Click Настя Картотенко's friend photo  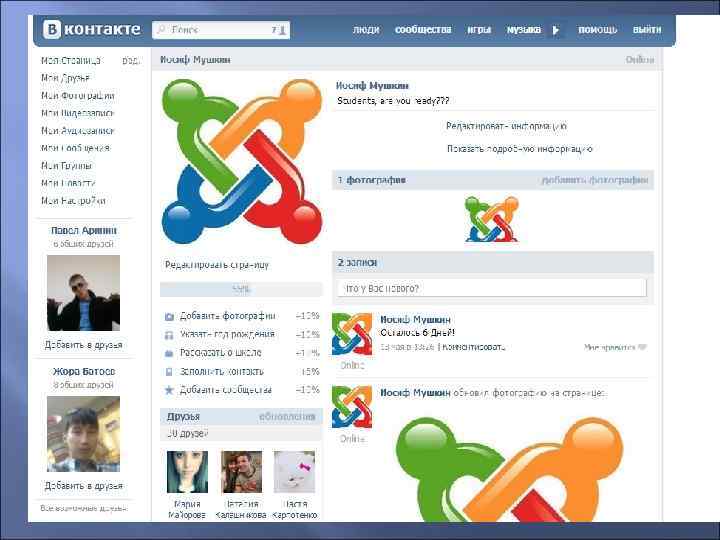(294, 472)
